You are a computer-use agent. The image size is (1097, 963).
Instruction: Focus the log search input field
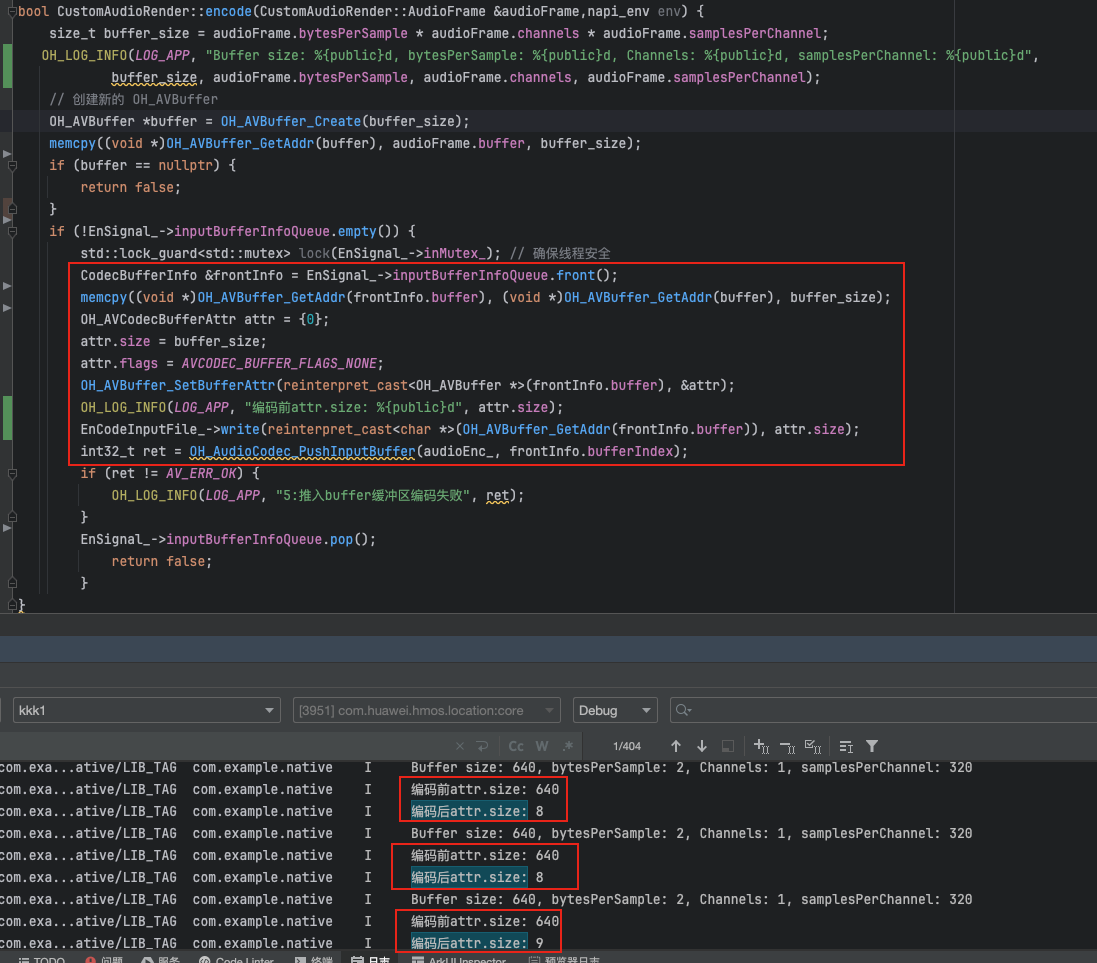[x=883, y=710]
